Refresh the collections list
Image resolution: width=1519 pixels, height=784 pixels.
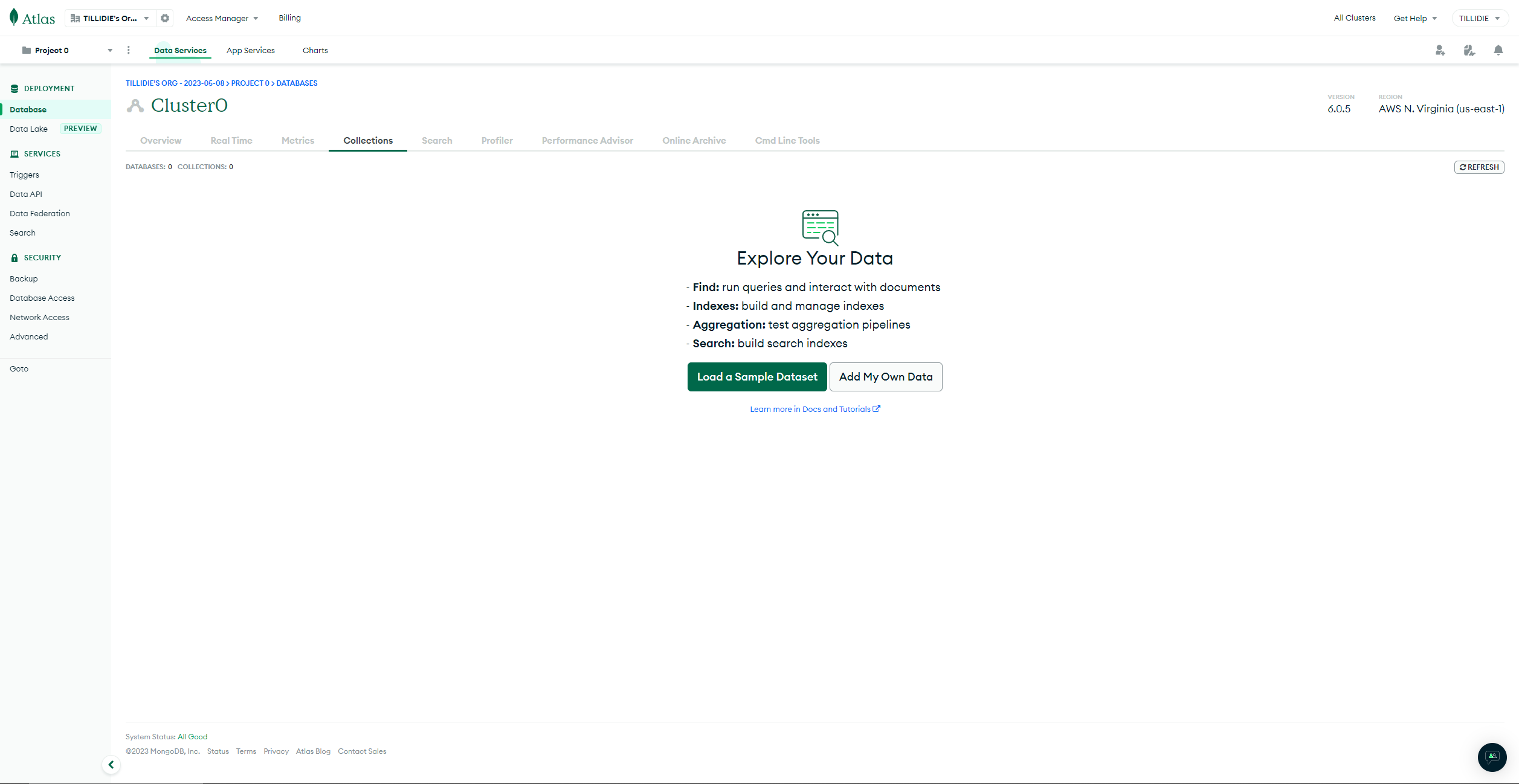pos(1479,167)
